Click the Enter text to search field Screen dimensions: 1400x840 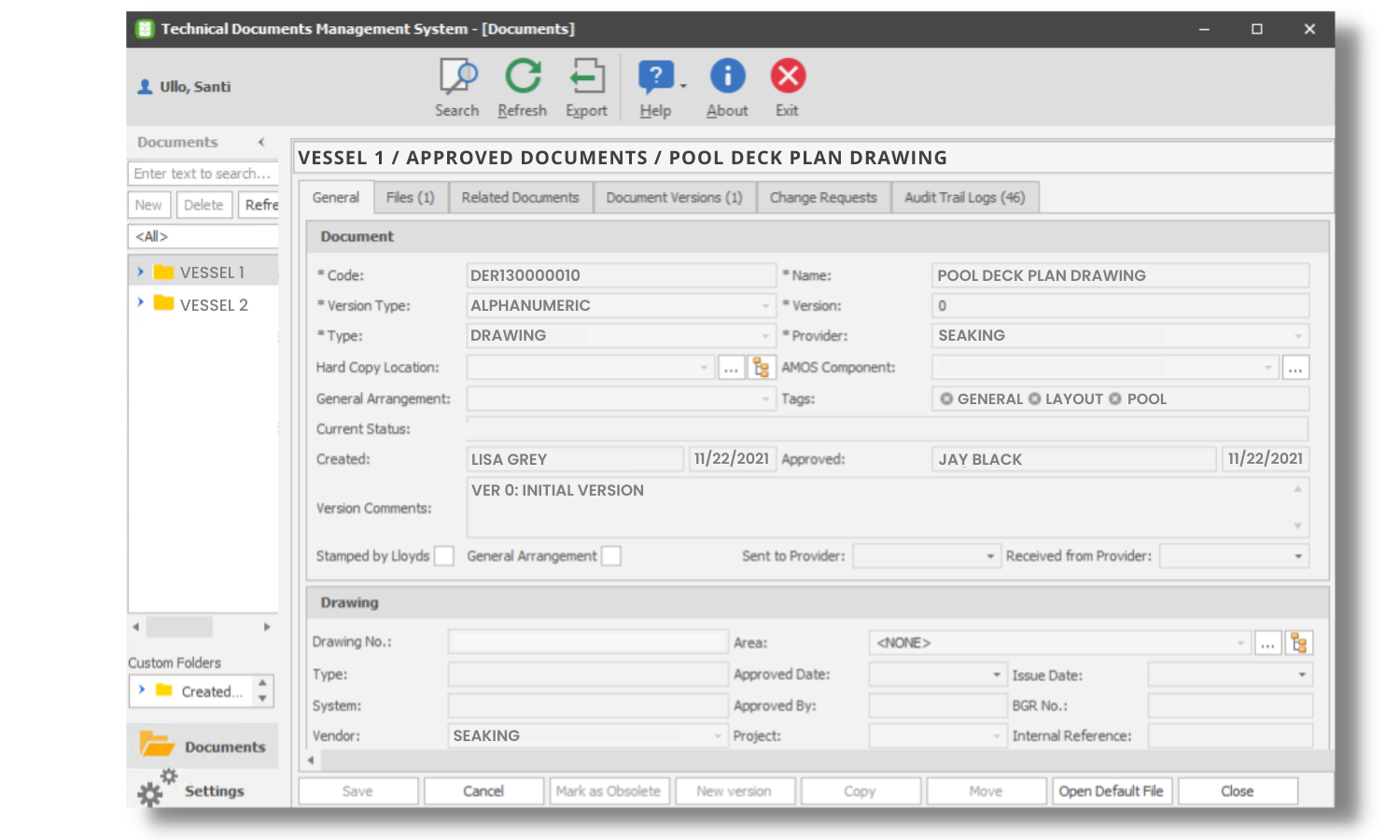coord(199,173)
